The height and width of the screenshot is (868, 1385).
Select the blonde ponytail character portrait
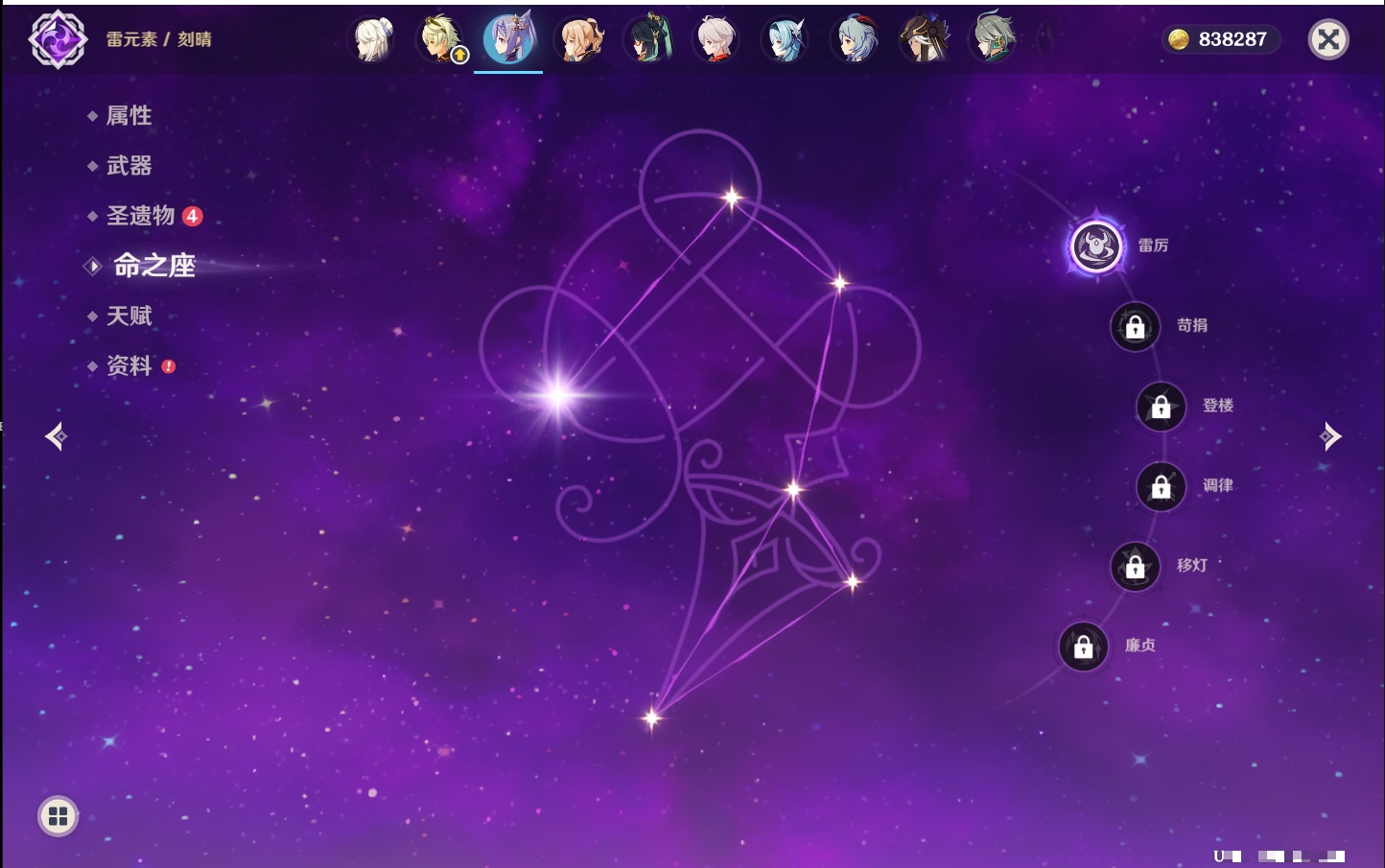tap(578, 39)
